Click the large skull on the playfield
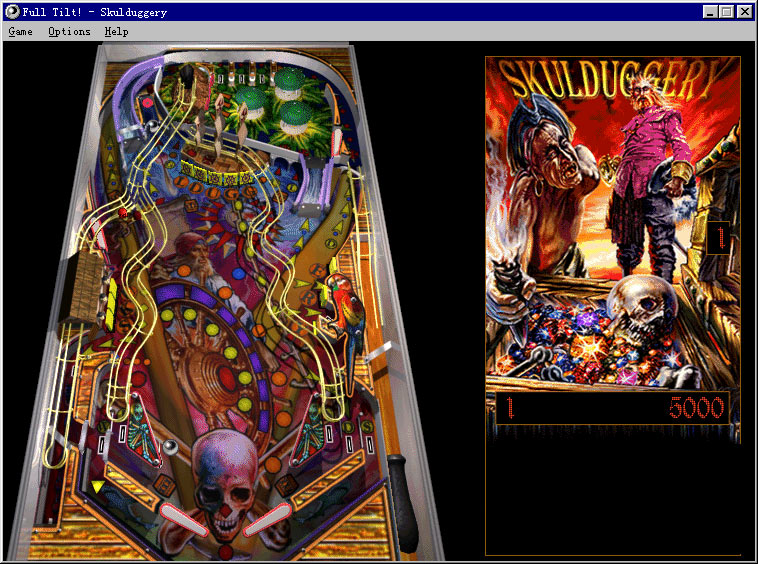Screen dimensions: 758x564 pos(224,483)
